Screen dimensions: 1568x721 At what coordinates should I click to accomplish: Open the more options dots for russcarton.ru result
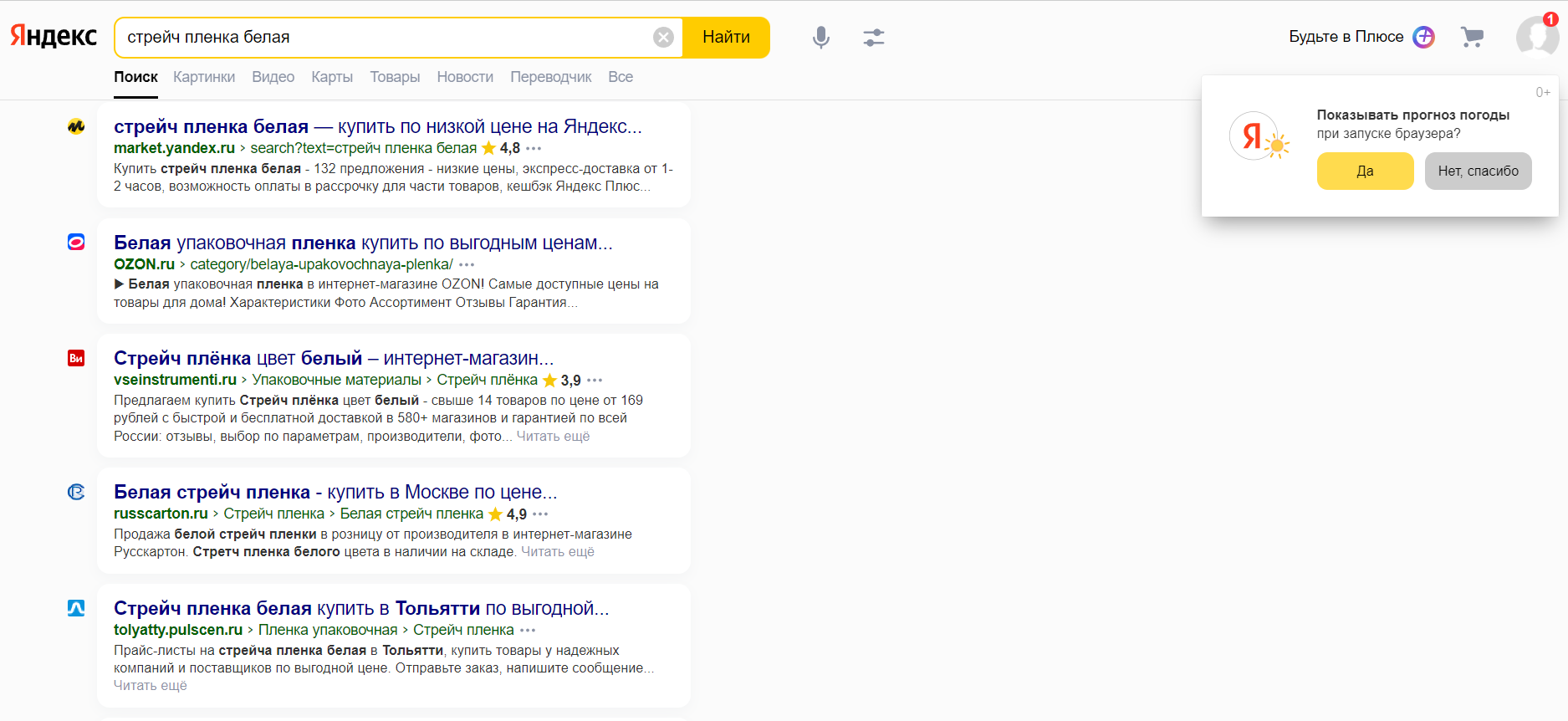coord(540,514)
